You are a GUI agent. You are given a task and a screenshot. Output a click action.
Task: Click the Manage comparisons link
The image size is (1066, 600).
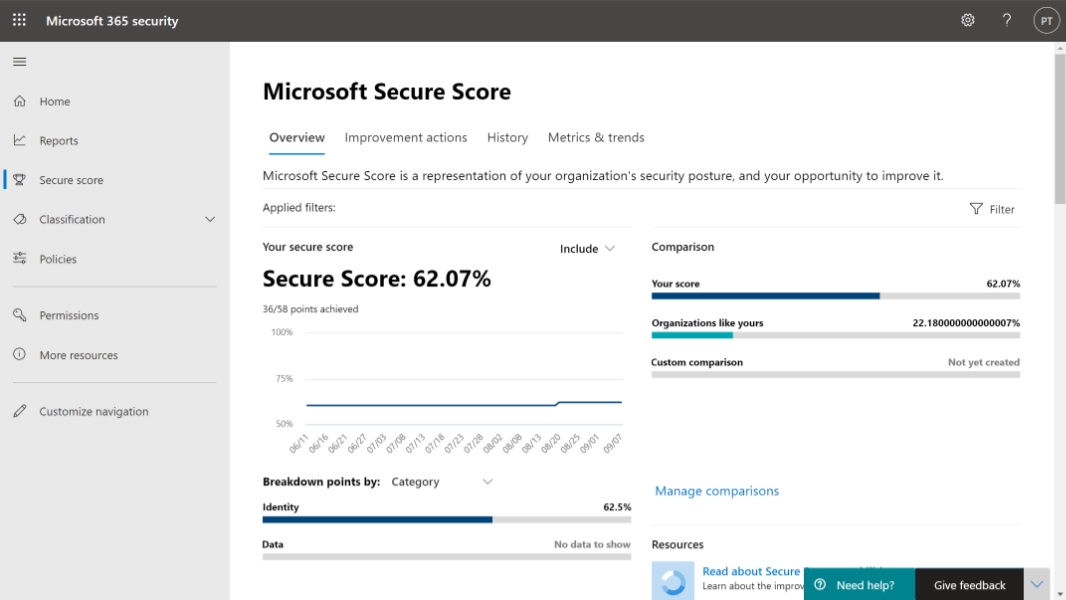click(x=716, y=491)
